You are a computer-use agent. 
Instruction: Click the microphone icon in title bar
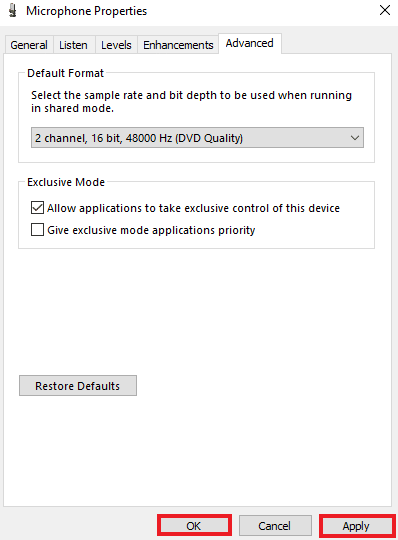coord(13,11)
